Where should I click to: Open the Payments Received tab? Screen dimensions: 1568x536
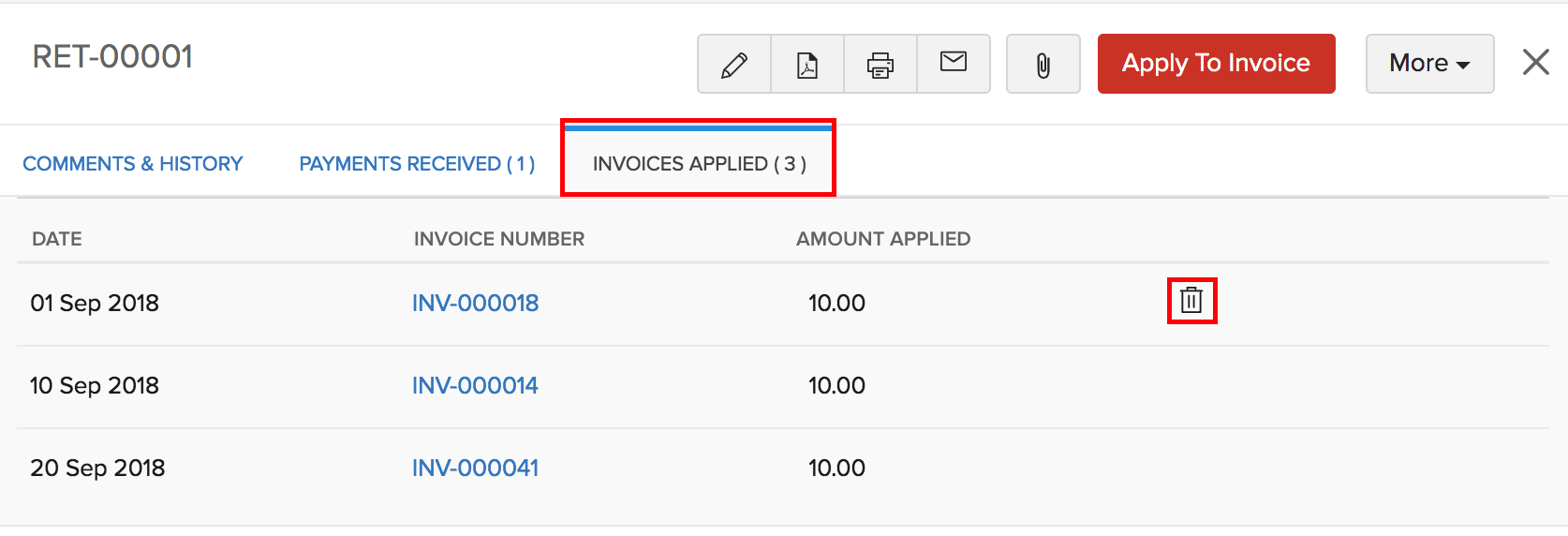[x=417, y=164]
